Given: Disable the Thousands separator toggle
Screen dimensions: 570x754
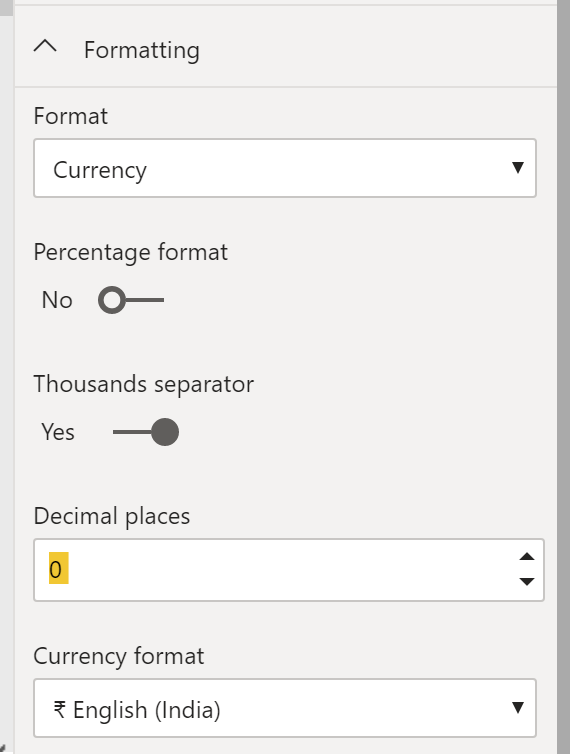Looking at the screenshot, I should click(146, 432).
